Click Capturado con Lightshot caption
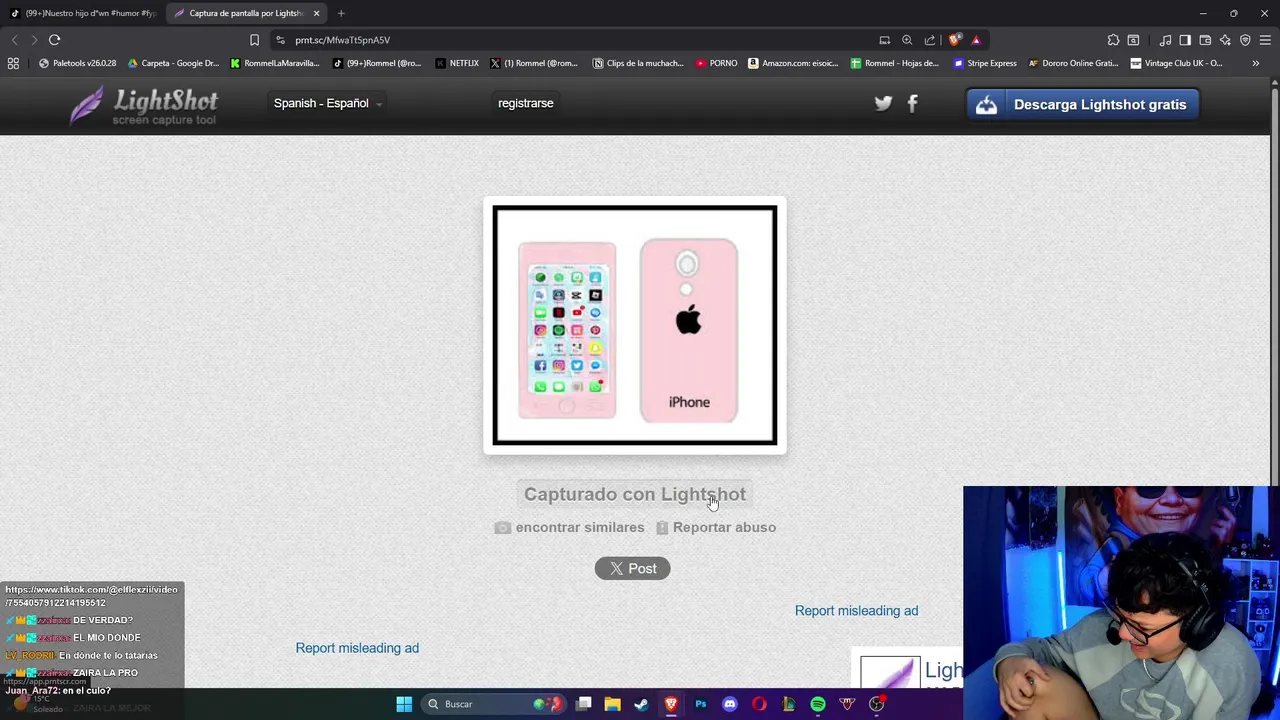 635,494
